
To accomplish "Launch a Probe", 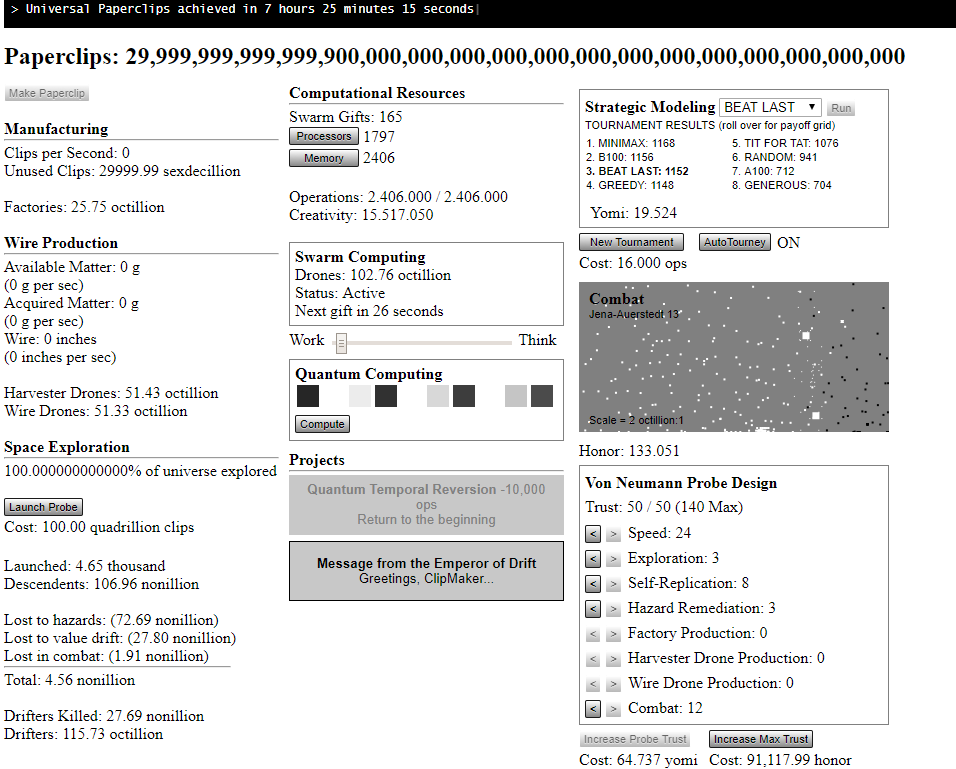I will pos(43,507).
